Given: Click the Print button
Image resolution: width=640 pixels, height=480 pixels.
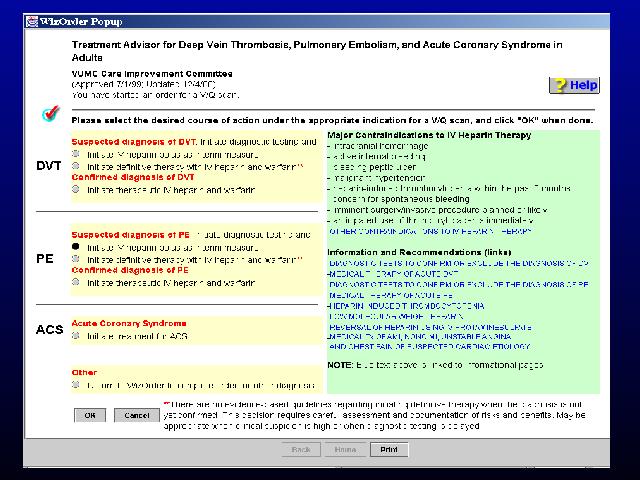Looking at the screenshot, I should 389,449.
